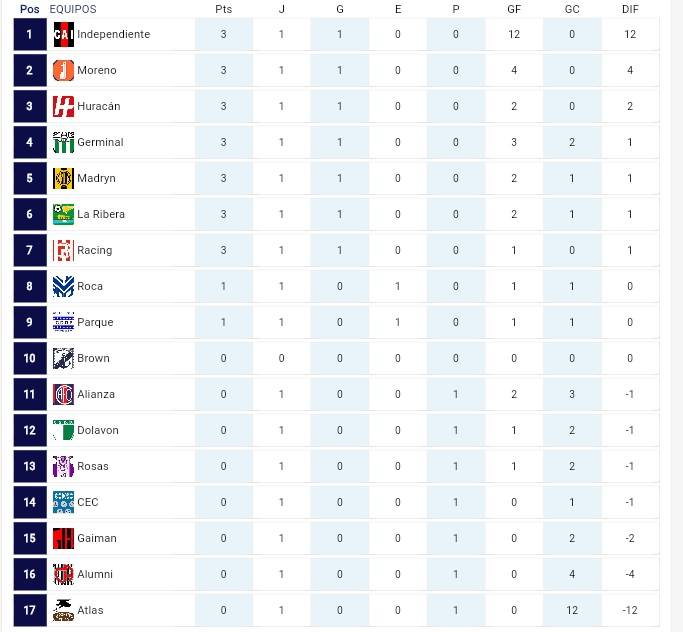Open the Racing team name link

pyautogui.click(x=95, y=250)
